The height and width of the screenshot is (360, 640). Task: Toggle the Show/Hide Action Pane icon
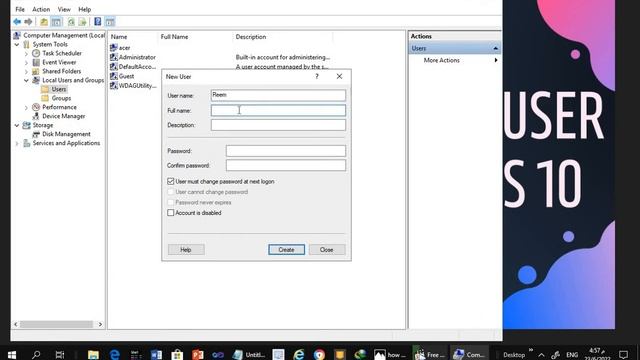point(110,22)
